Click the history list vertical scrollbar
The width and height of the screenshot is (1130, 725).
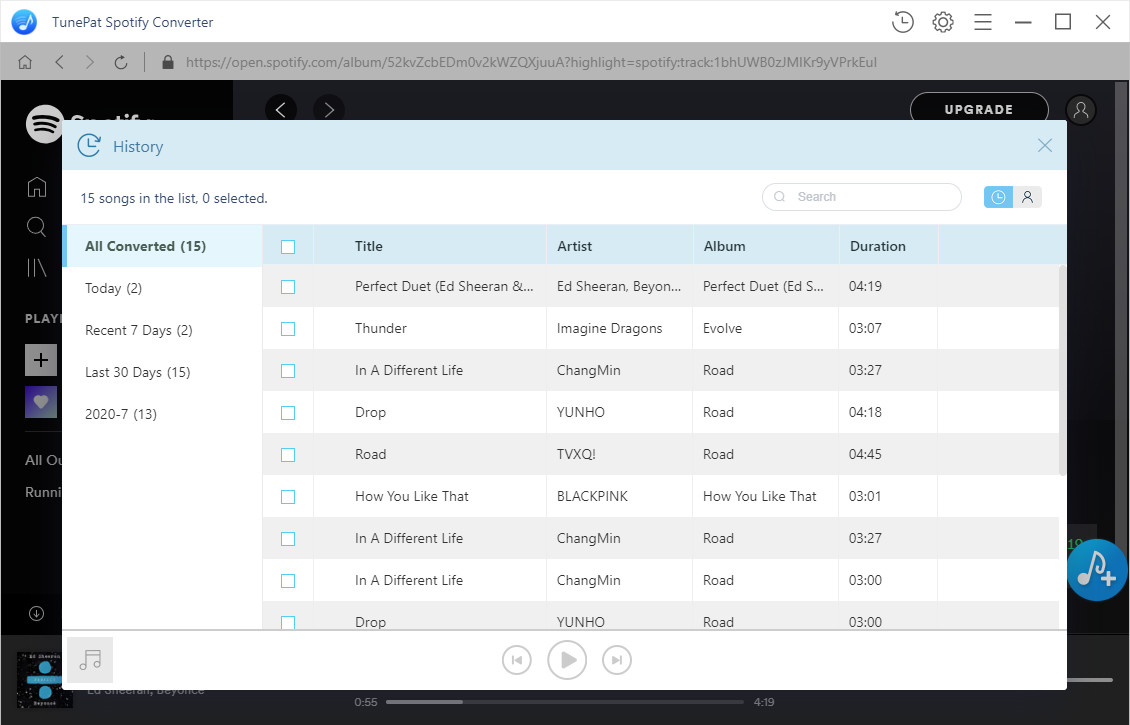(1062, 371)
